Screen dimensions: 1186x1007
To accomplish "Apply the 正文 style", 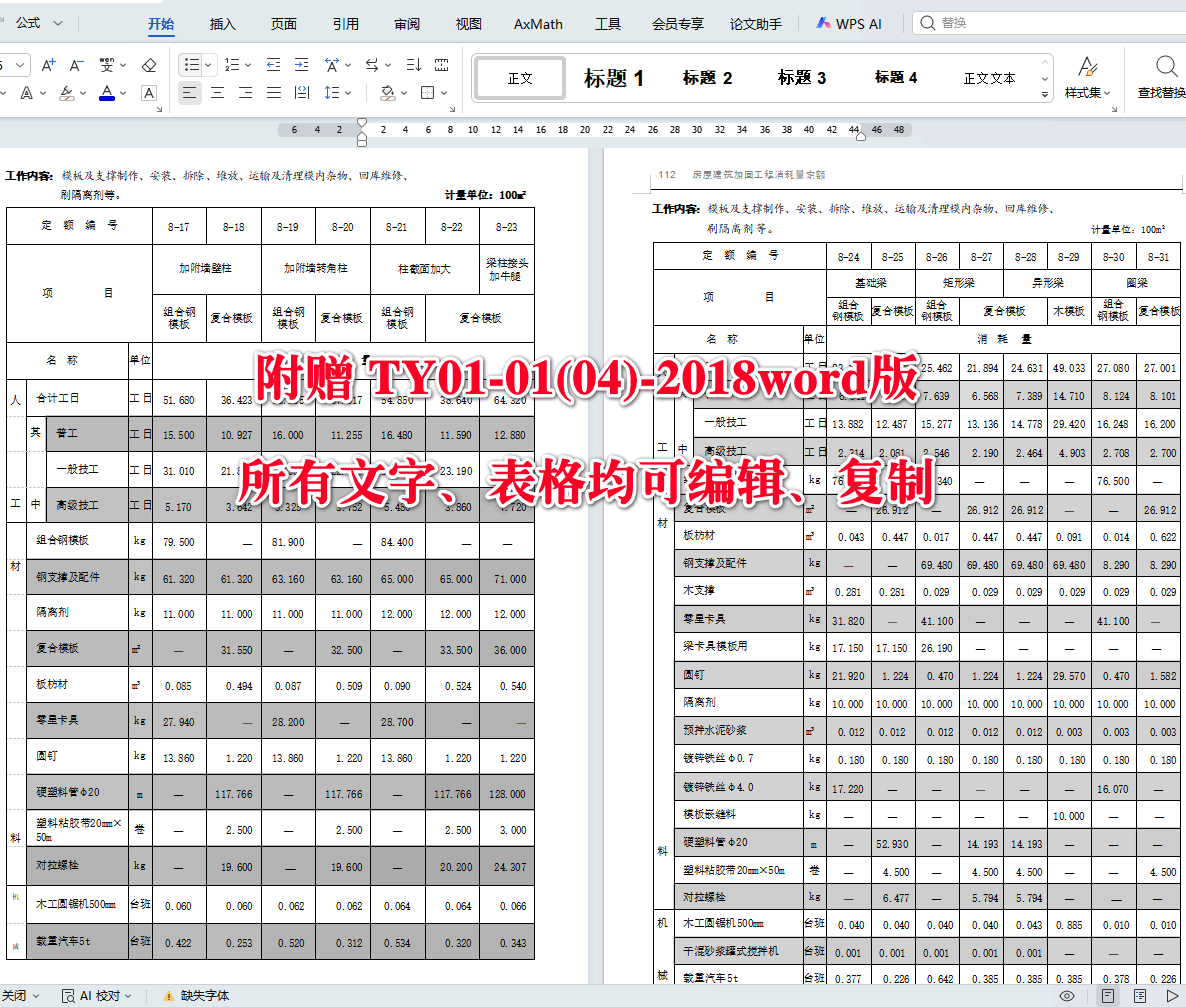I will (x=520, y=78).
